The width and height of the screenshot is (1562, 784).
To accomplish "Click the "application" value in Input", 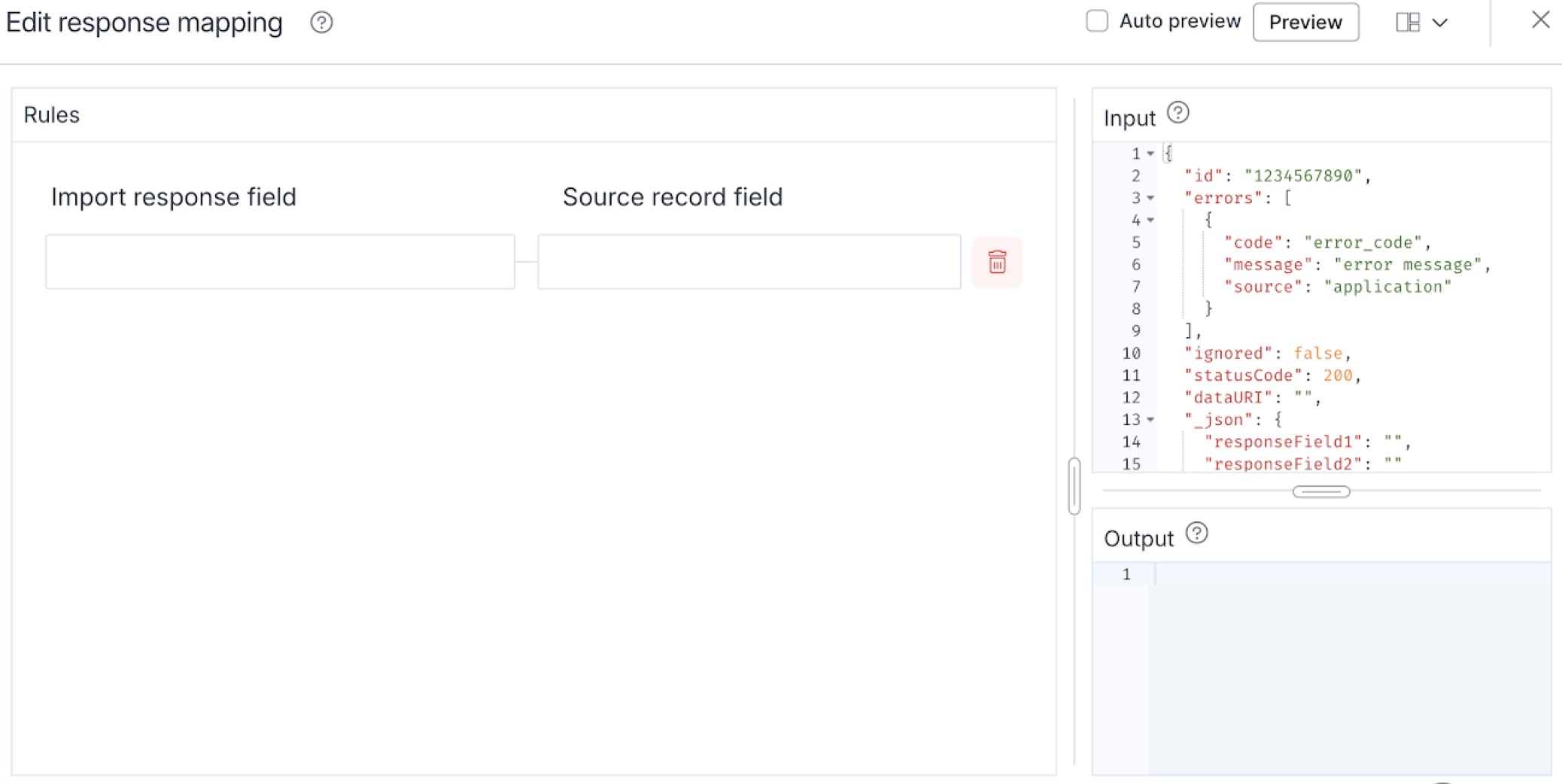I will click(x=1387, y=287).
